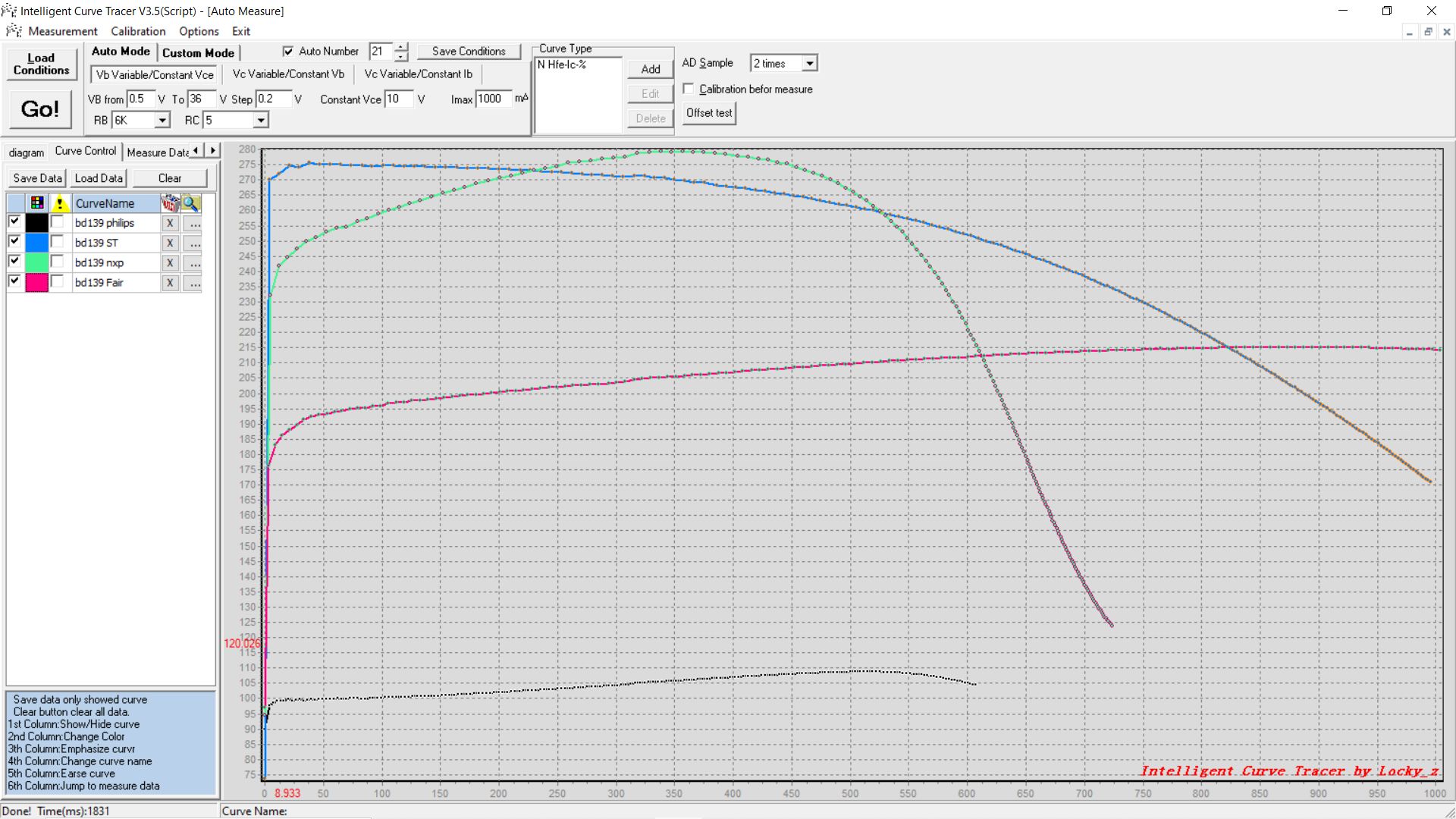
Task: Switch to the diagram tab
Action: [x=27, y=152]
